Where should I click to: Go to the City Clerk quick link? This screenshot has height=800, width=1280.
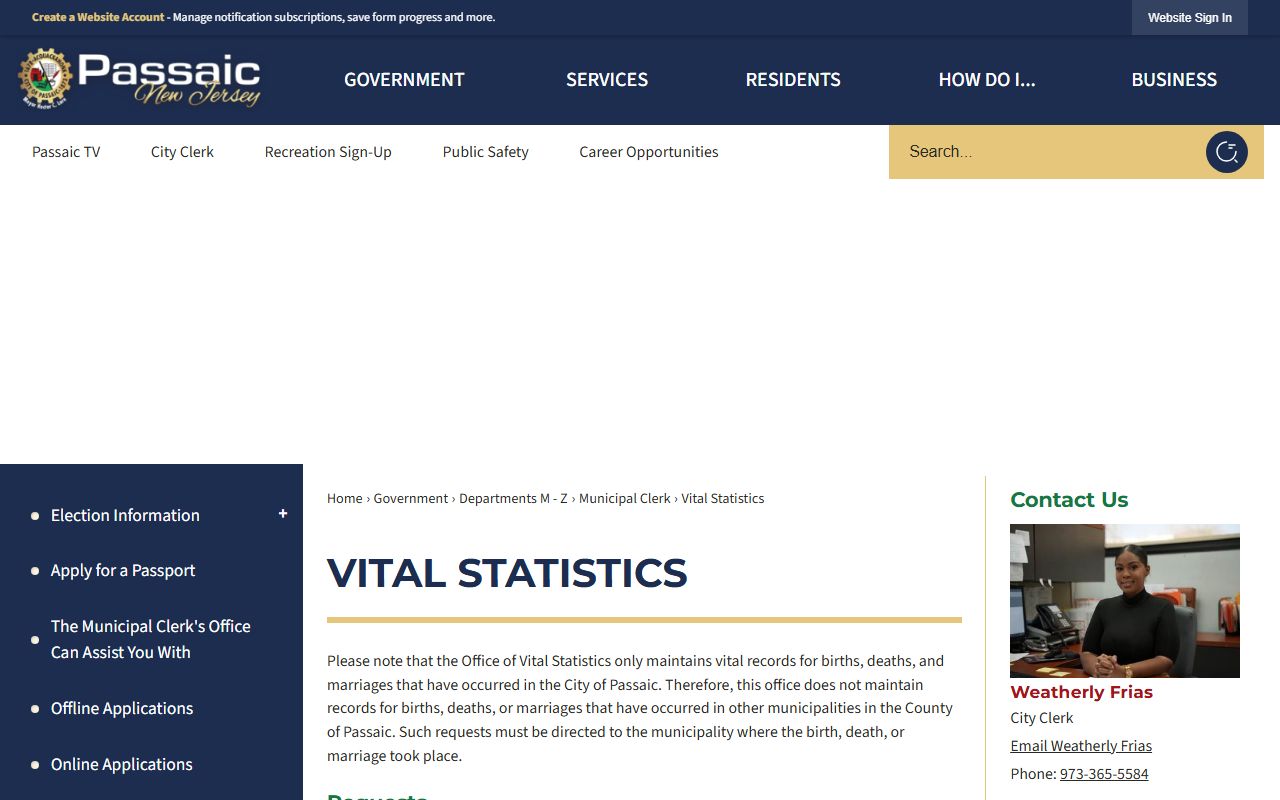point(182,152)
